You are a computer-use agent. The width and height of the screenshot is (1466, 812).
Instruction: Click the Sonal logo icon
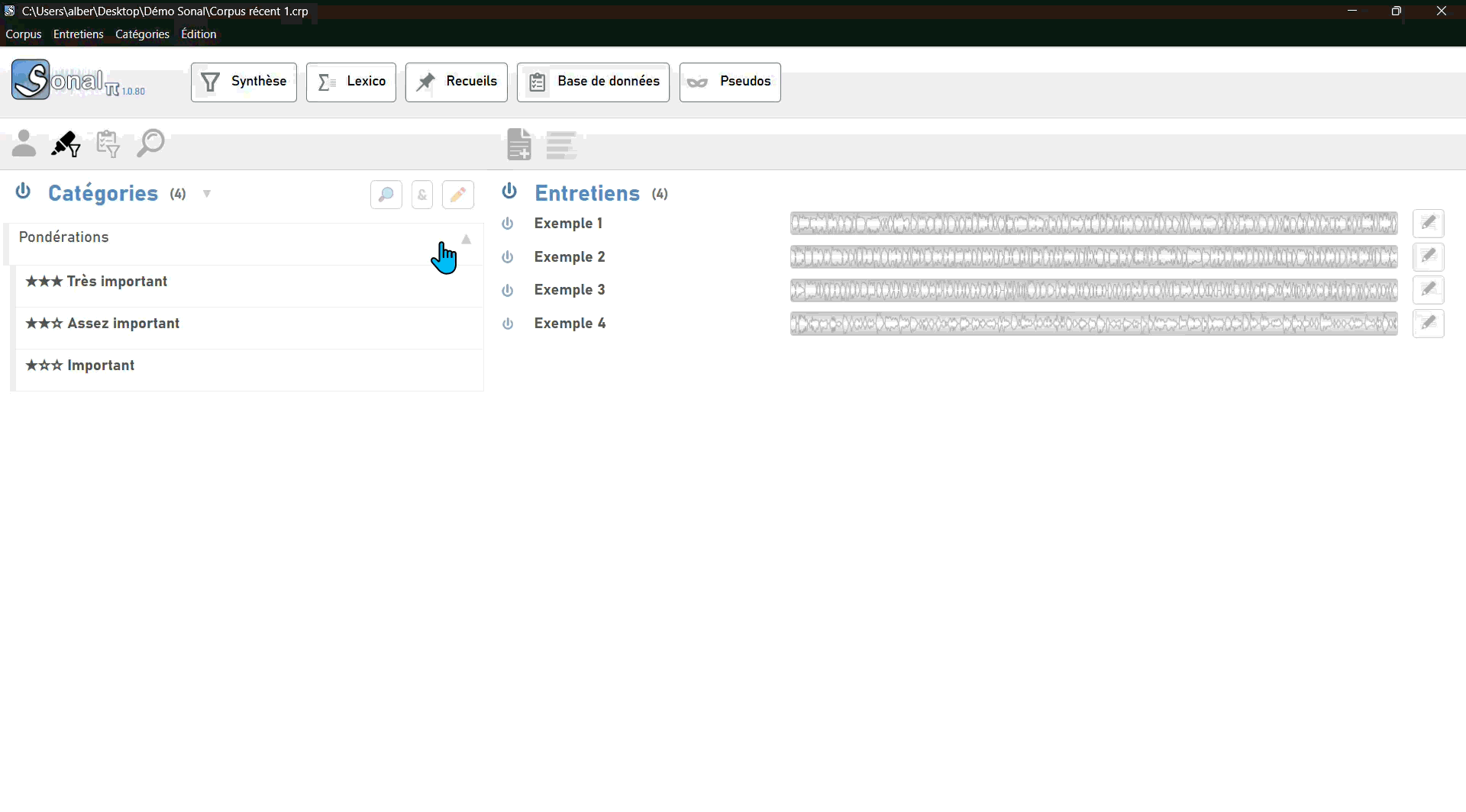pos(31,79)
